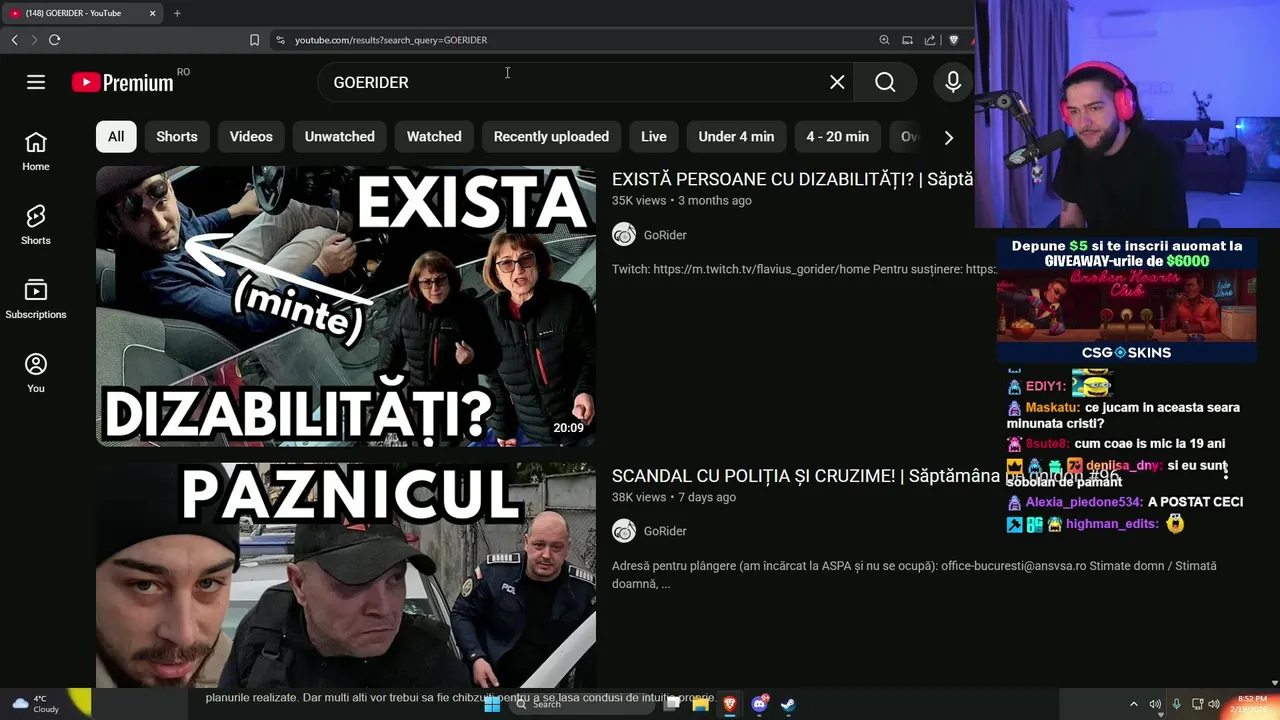
Task: Open weather widget showing 4°C Cloudy
Action: 36,704
